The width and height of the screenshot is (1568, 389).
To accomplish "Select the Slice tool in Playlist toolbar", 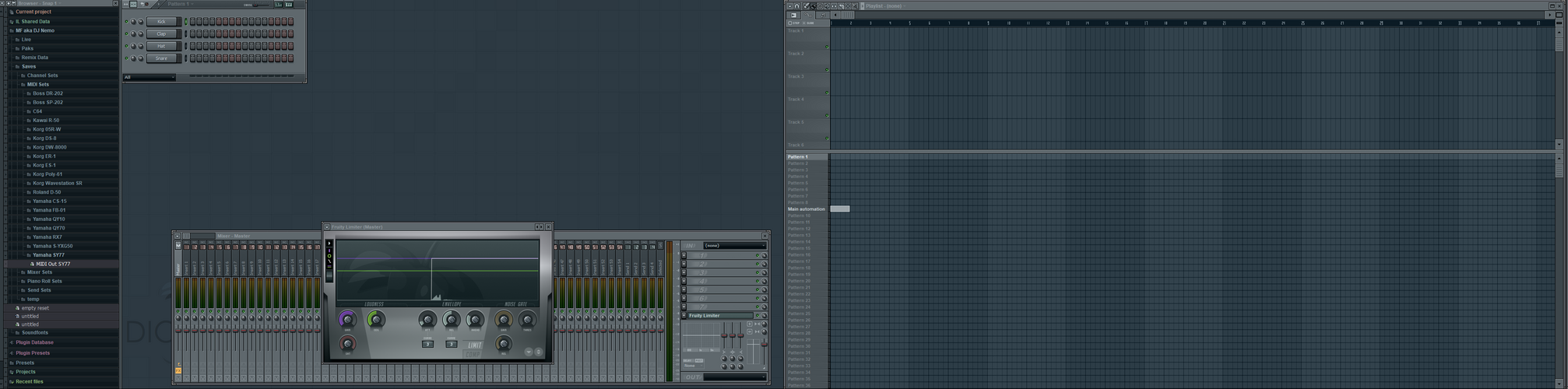I will pyautogui.click(x=841, y=6).
